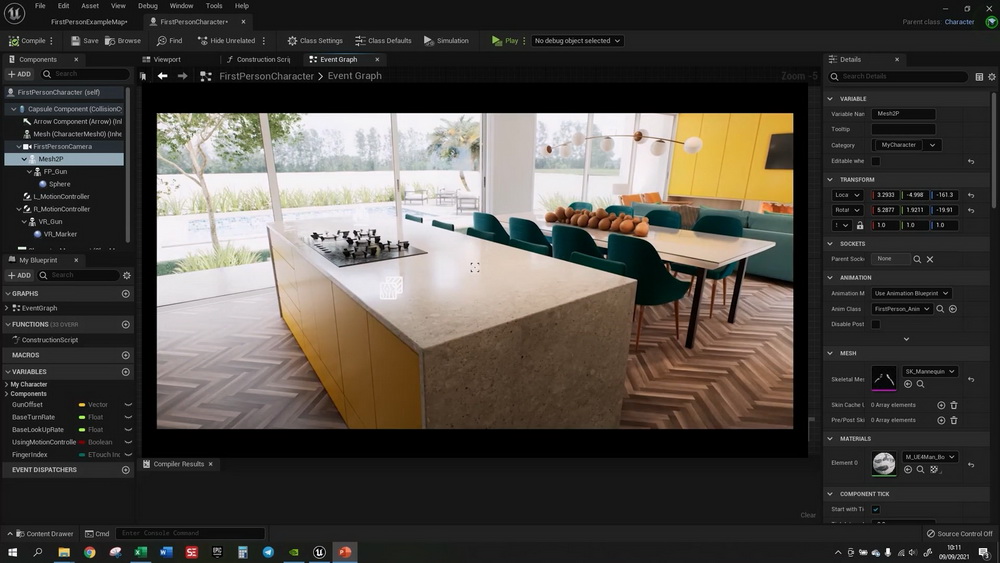Start Simulation mode
1000x563 pixels.
tap(446, 41)
